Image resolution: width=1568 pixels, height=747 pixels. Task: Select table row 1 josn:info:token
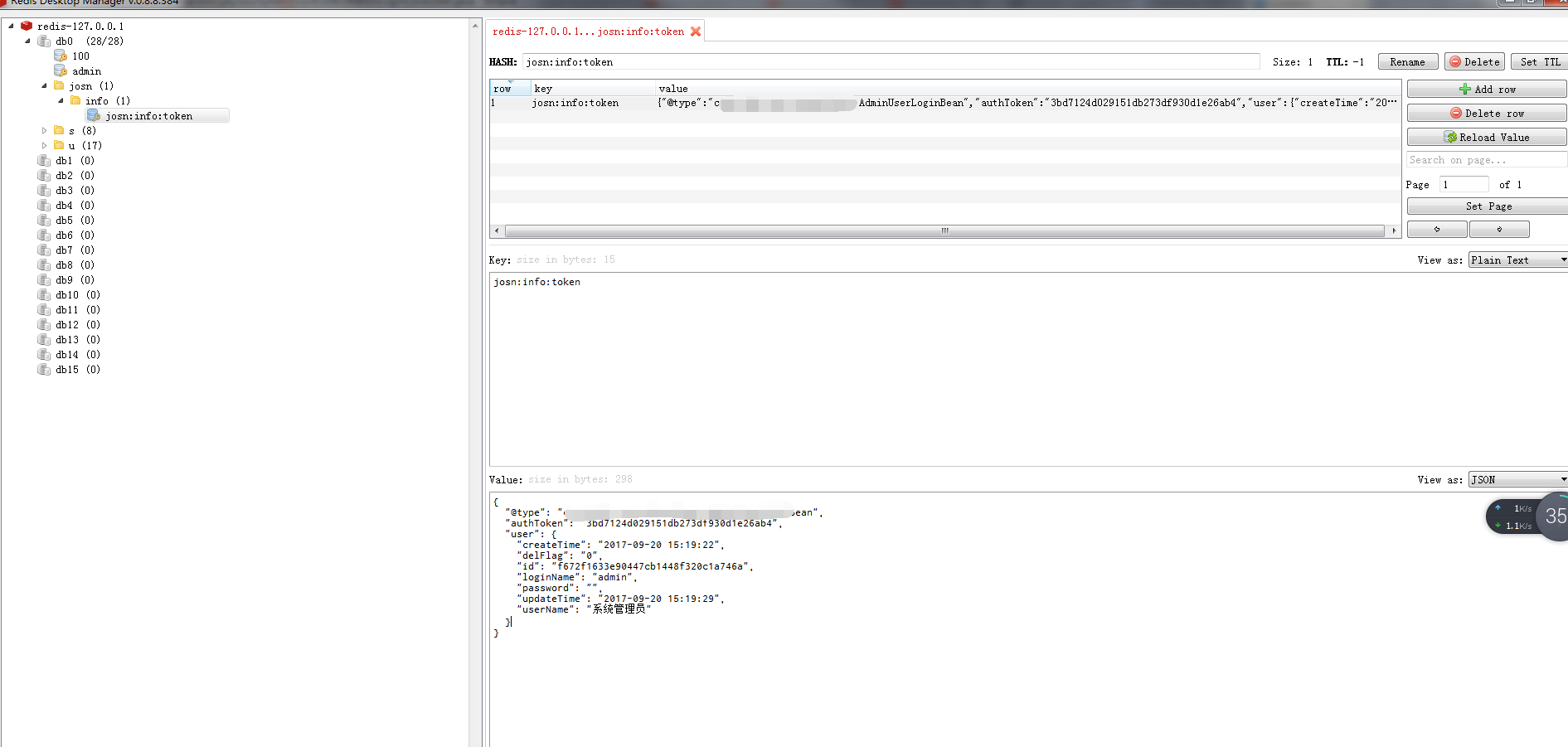[x=944, y=103]
